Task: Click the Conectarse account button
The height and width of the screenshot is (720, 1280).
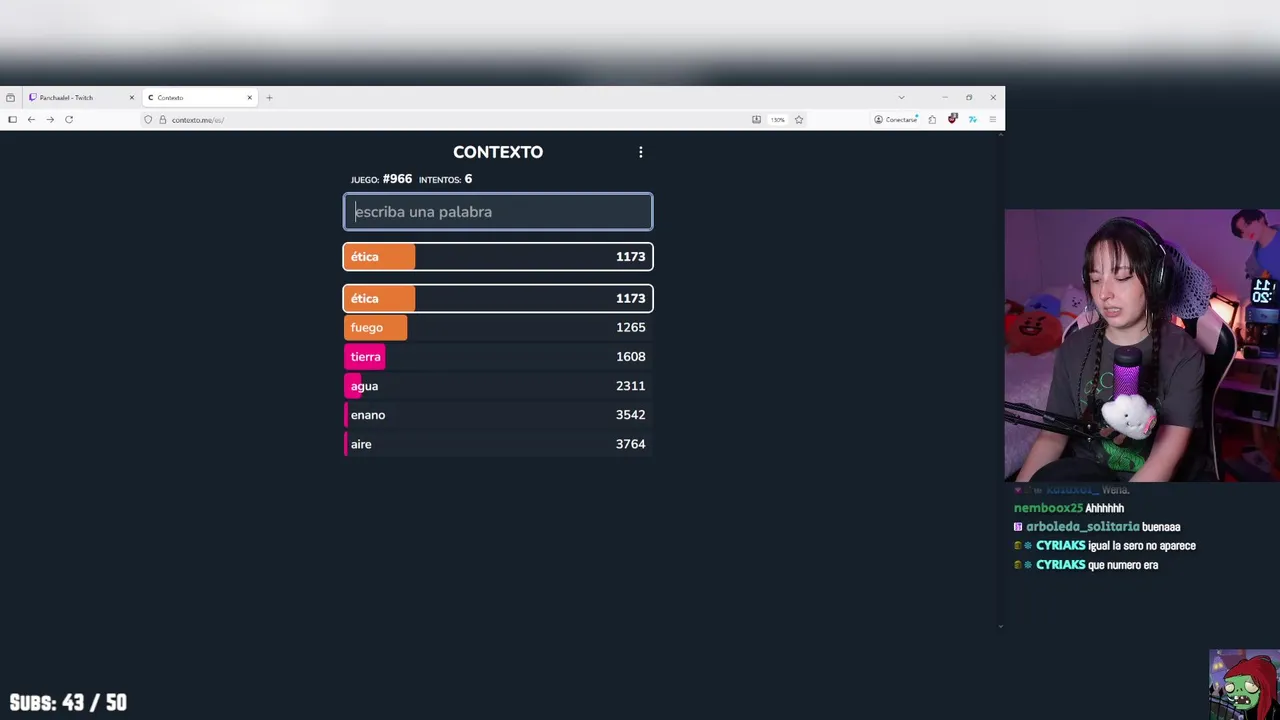Action: (896, 120)
